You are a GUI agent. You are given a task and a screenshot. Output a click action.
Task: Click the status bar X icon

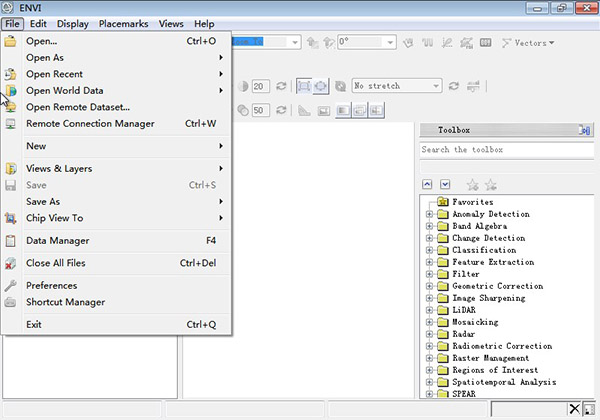(574, 409)
